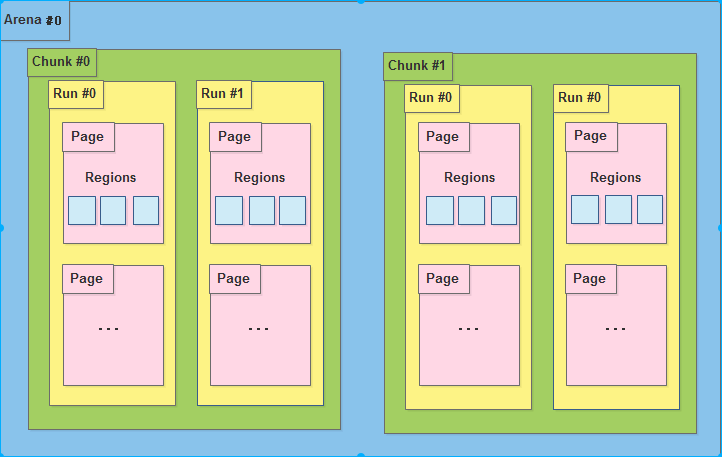722x457 pixels.
Task: Click the ellipsis in Run #1's lower page
Action: 258,329
